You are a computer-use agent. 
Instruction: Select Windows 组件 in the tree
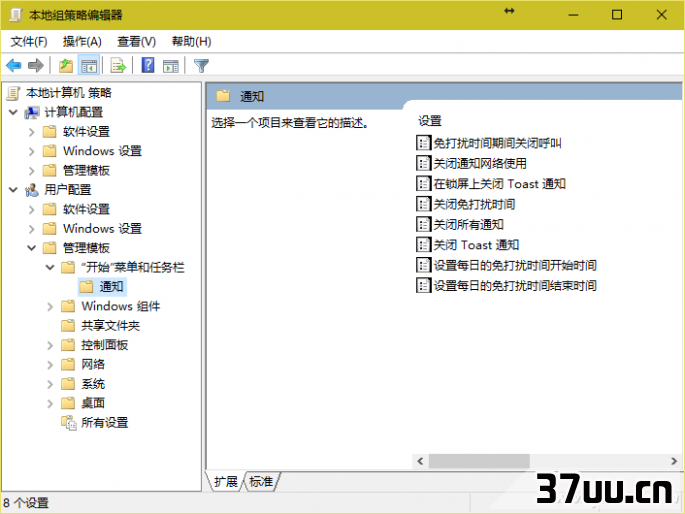pyautogui.click(x=121, y=306)
